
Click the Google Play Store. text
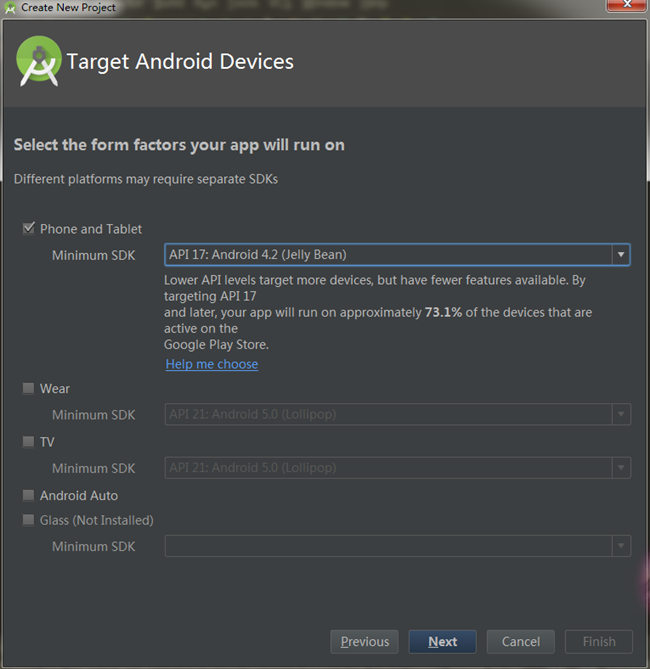(x=216, y=344)
